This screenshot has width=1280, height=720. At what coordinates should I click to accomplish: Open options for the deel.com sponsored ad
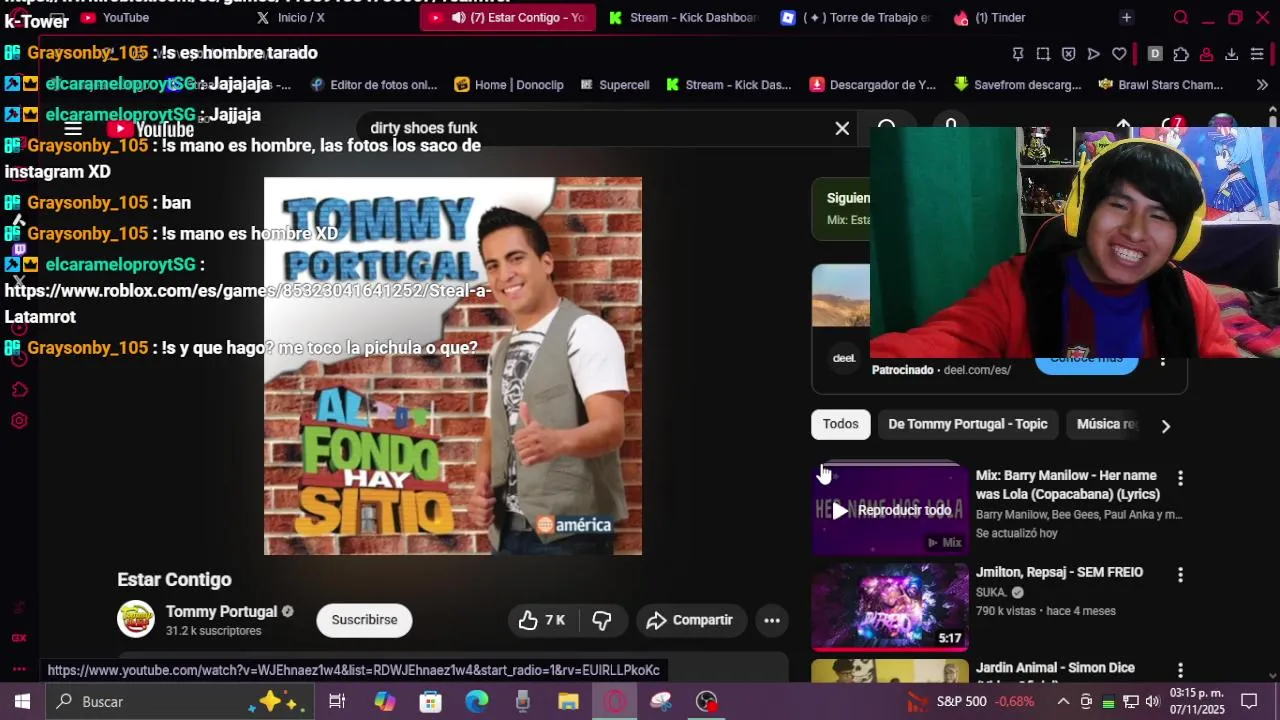pyautogui.click(x=1162, y=361)
